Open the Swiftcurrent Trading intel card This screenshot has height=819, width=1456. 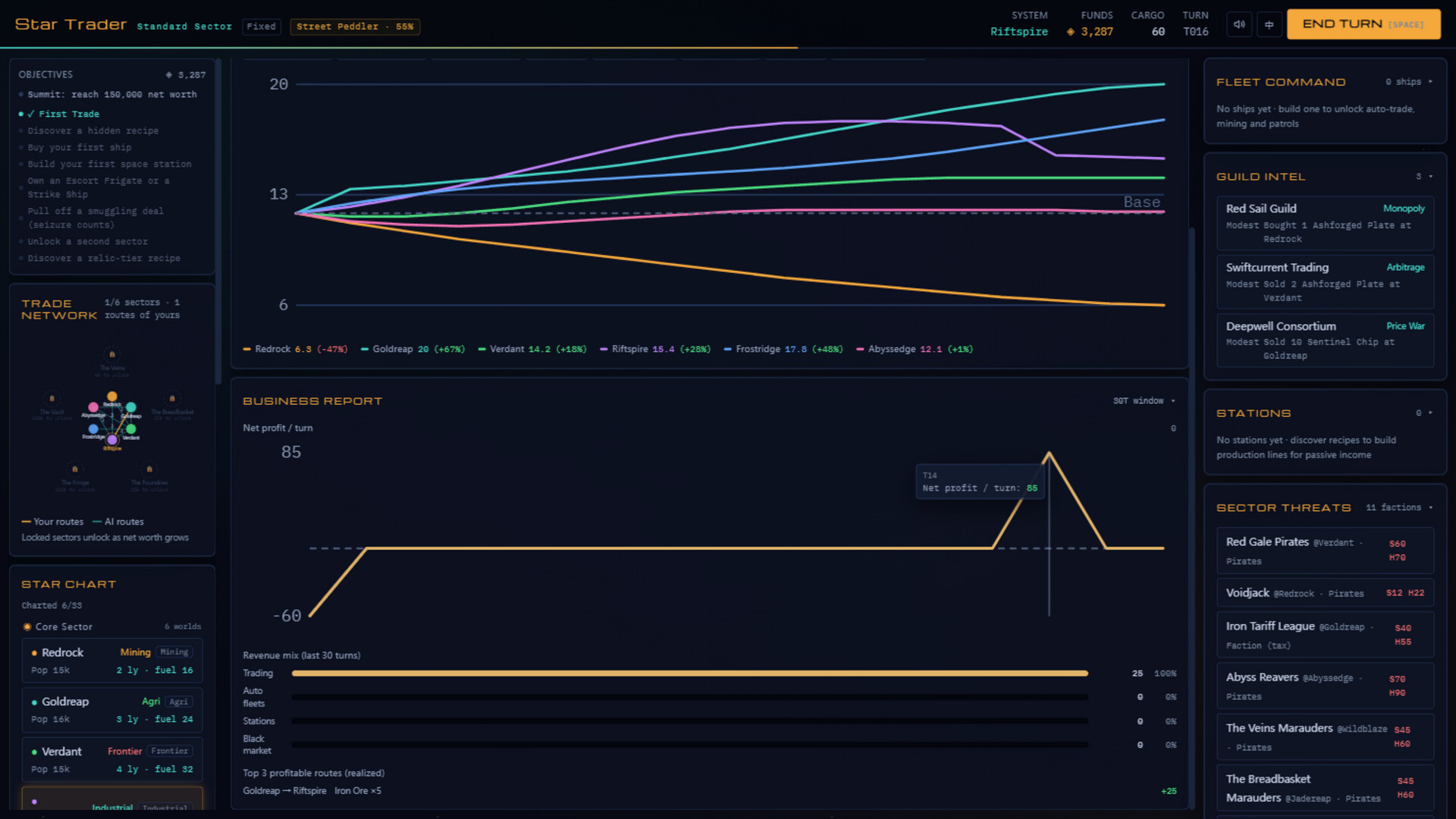(1325, 281)
